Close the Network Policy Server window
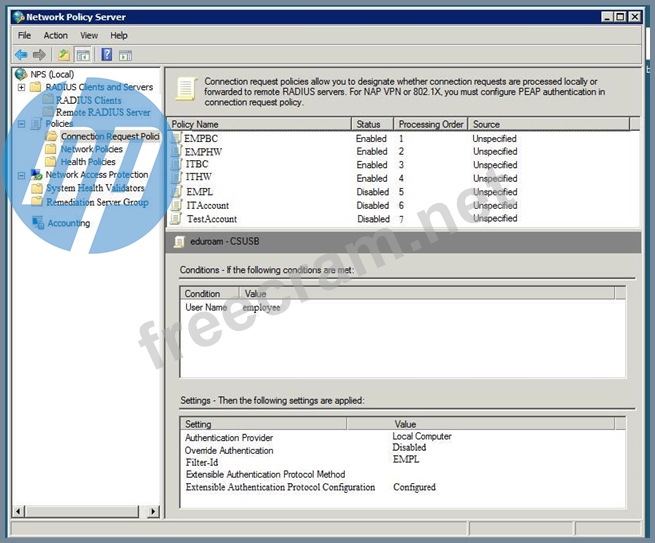655x543 pixels. click(x=635, y=17)
